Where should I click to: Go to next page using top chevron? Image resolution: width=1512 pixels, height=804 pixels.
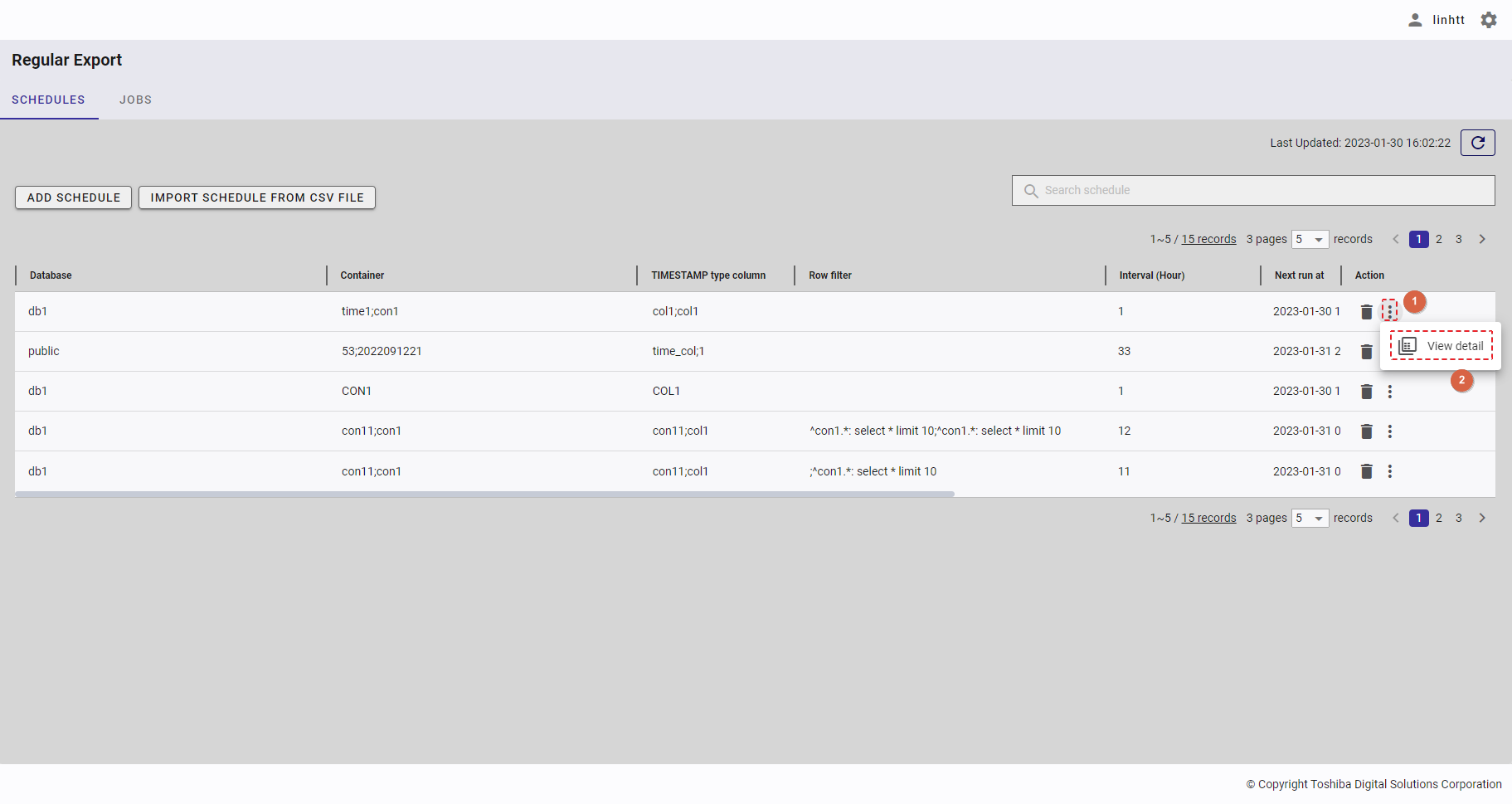tap(1482, 240)
